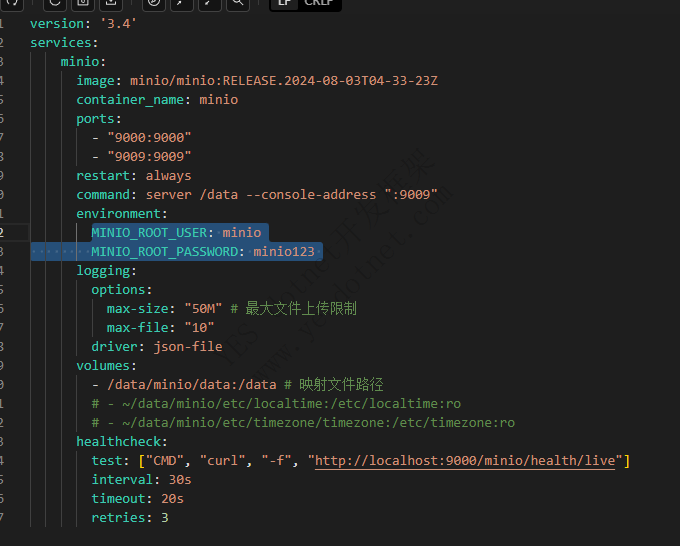Click the "retries" key
680x546 pixels.
(x=118, y=518)
